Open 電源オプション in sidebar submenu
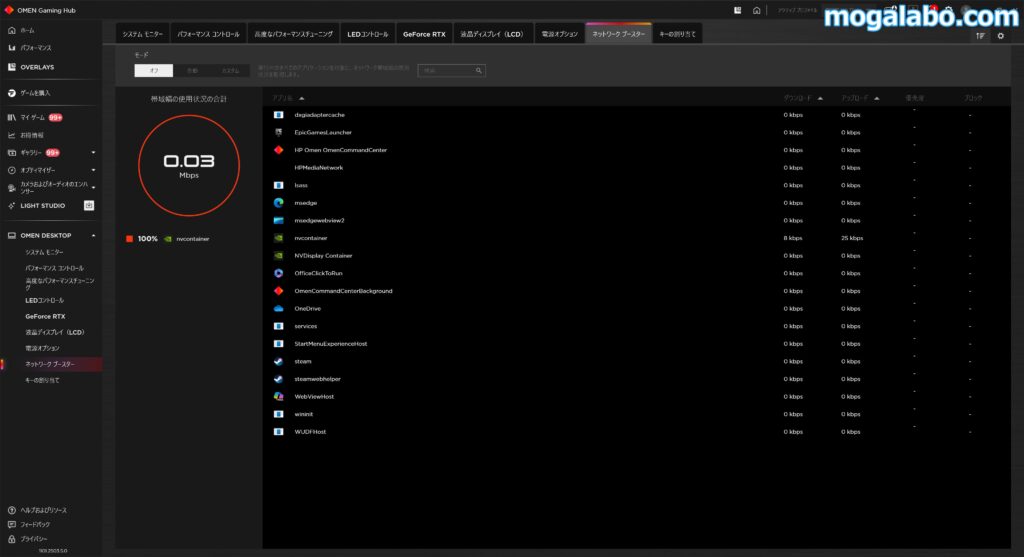 pyautogui.click(x=42, y=348)
